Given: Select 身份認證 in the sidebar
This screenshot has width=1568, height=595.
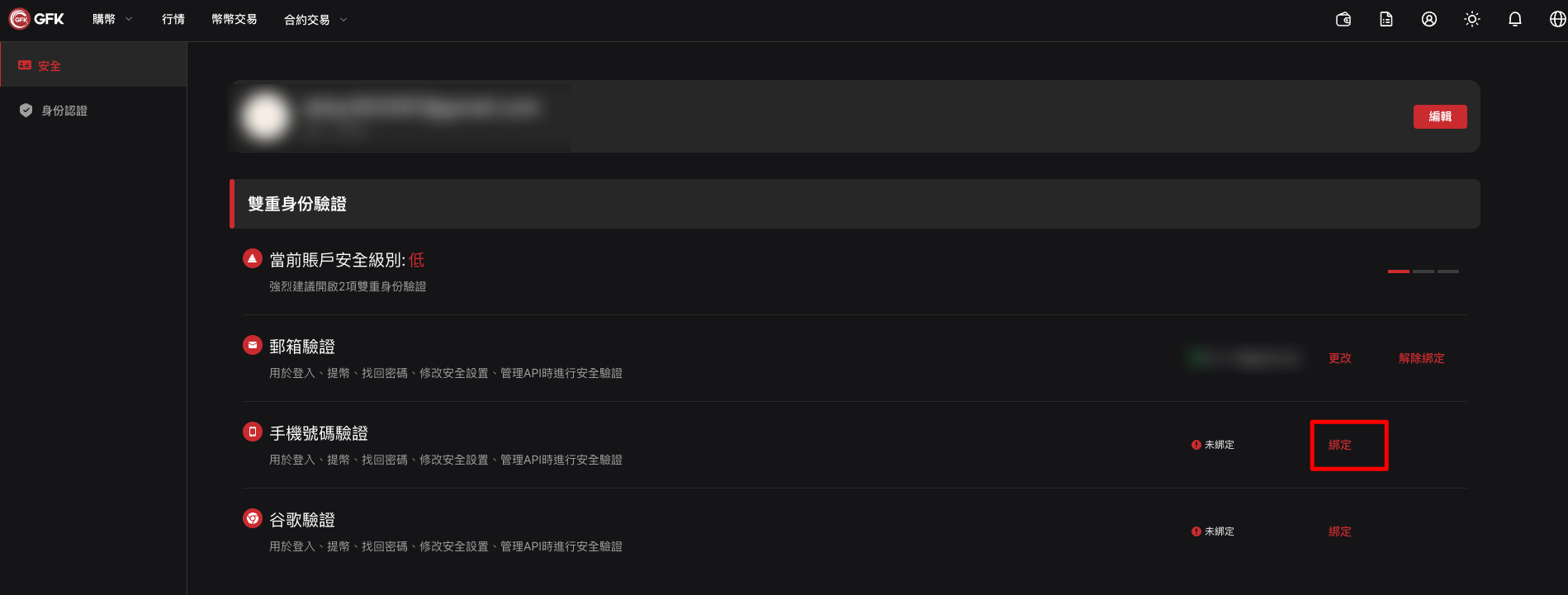Looking at the screenshot, I should pyautogui.click(x=93, y=111).
